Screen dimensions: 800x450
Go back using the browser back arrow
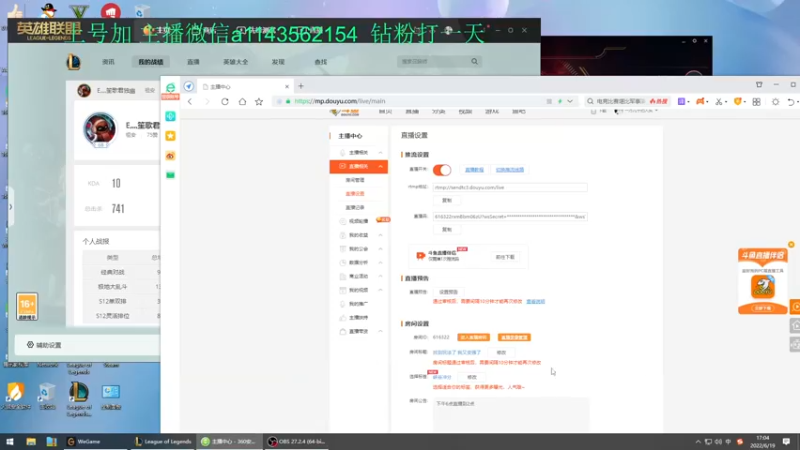(190, 102)
